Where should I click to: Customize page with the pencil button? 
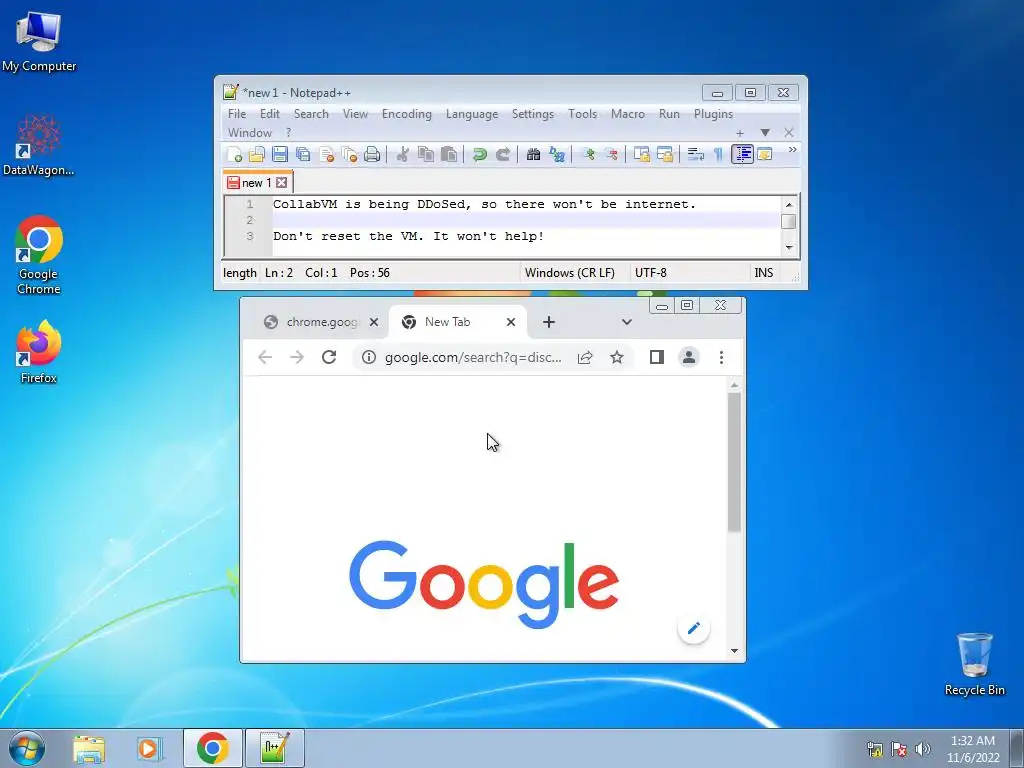(x=694, y=628)
